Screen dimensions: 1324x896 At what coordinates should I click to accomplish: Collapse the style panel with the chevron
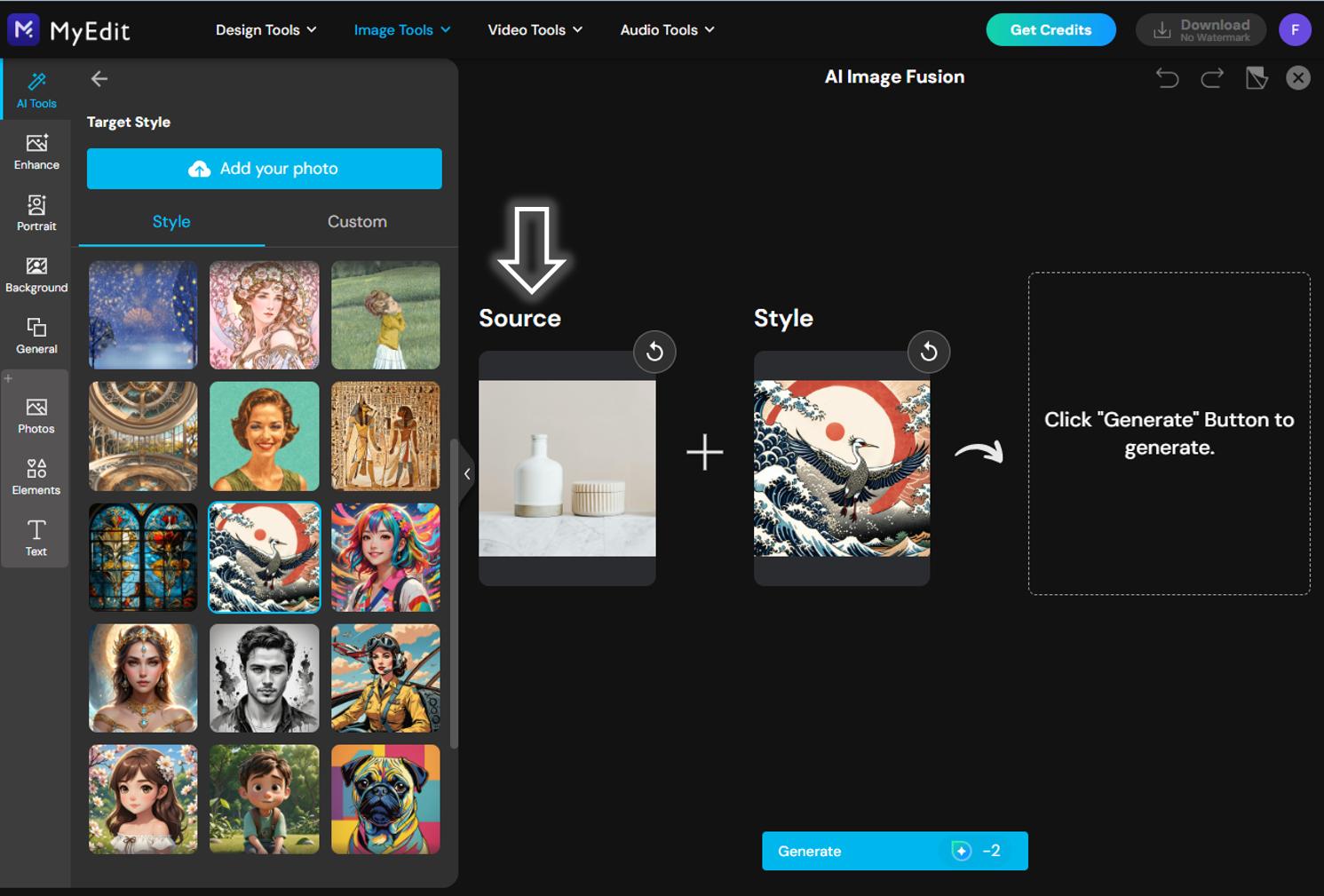[x=468, y=473]
